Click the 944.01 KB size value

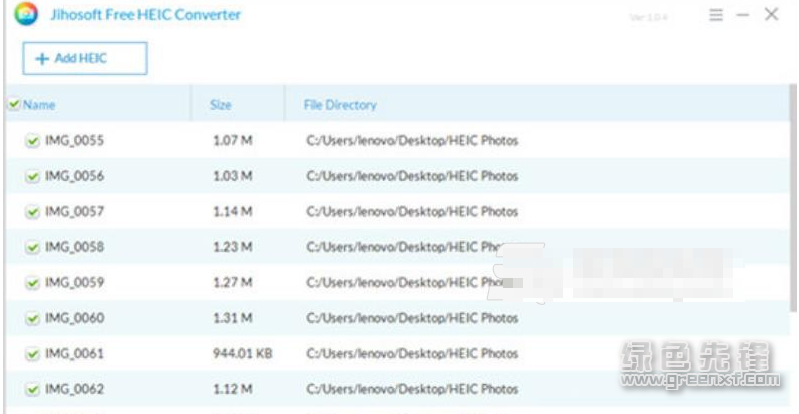pyautogui.click(x=243, y=353)
